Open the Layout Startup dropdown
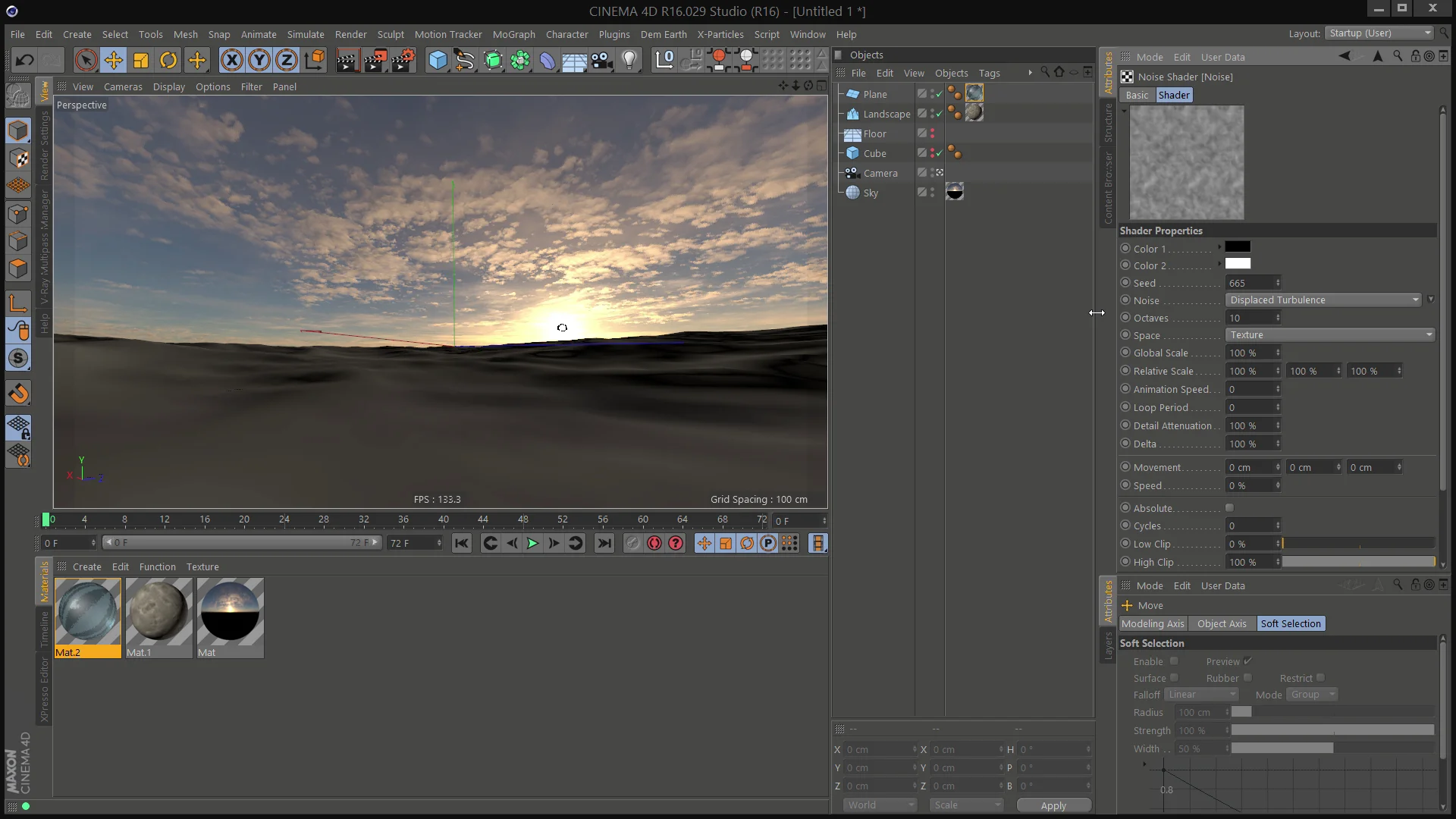Viewport: 1456px width, 819px height. click(1379, 33)
